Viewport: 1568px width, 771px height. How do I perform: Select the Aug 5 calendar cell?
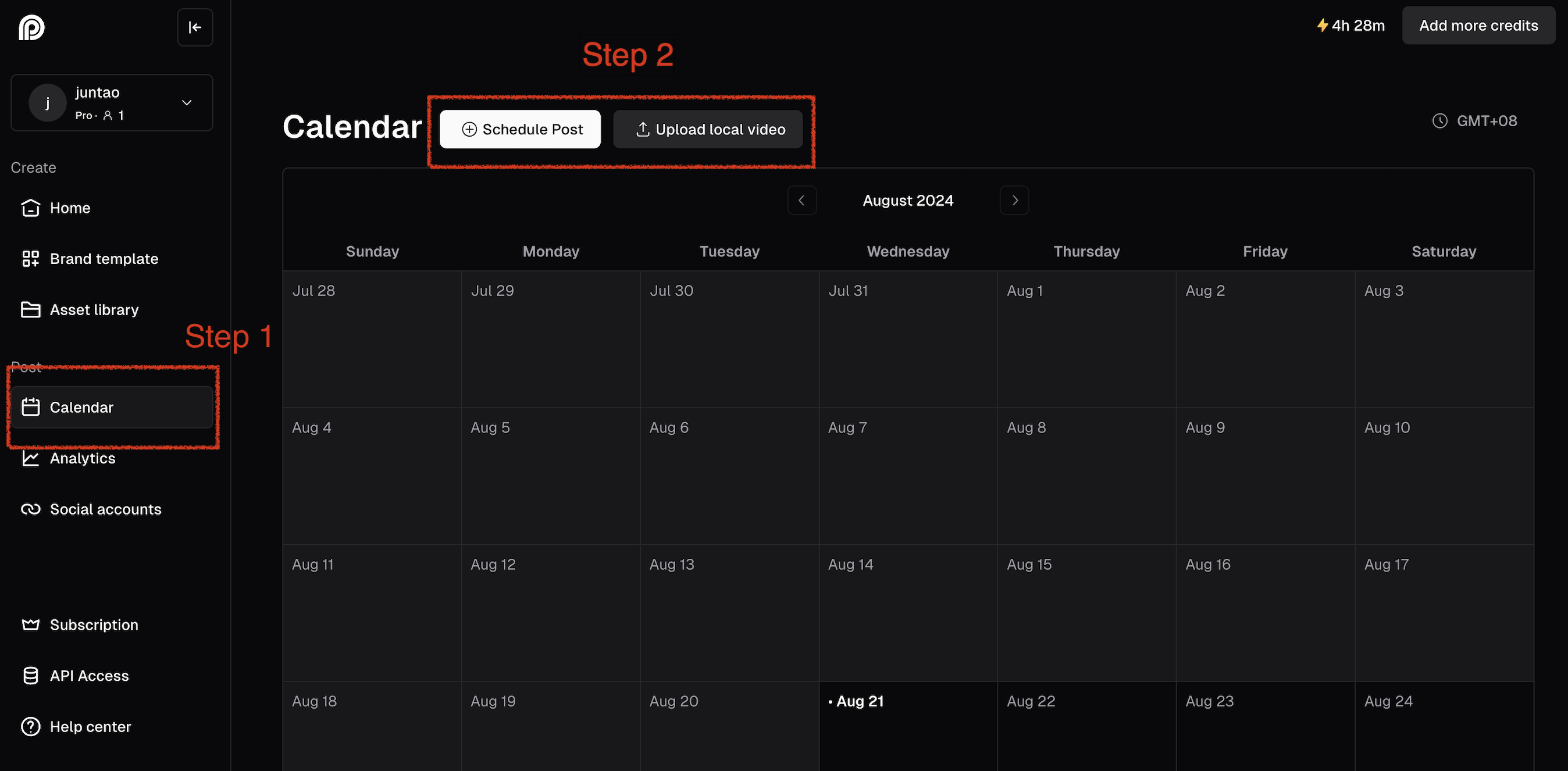tap(551, 476)
